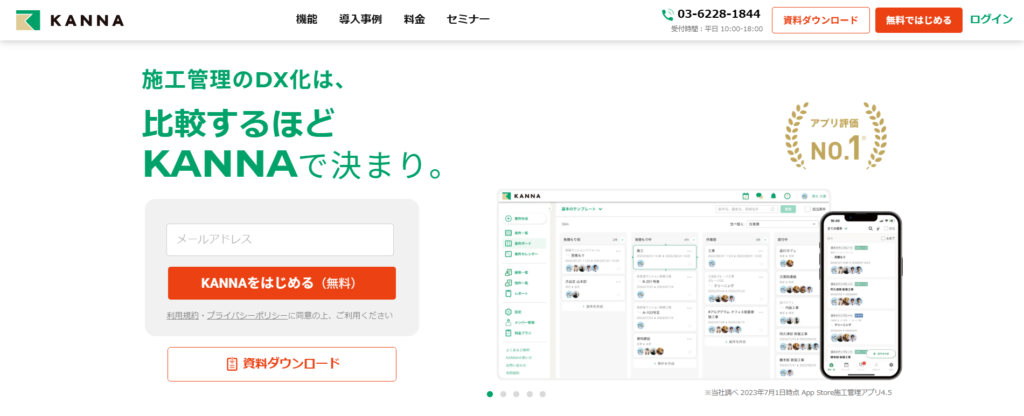Open the セミナー menu item
The height and width of the screenshot is (416, 1024).
click(468, 20)
